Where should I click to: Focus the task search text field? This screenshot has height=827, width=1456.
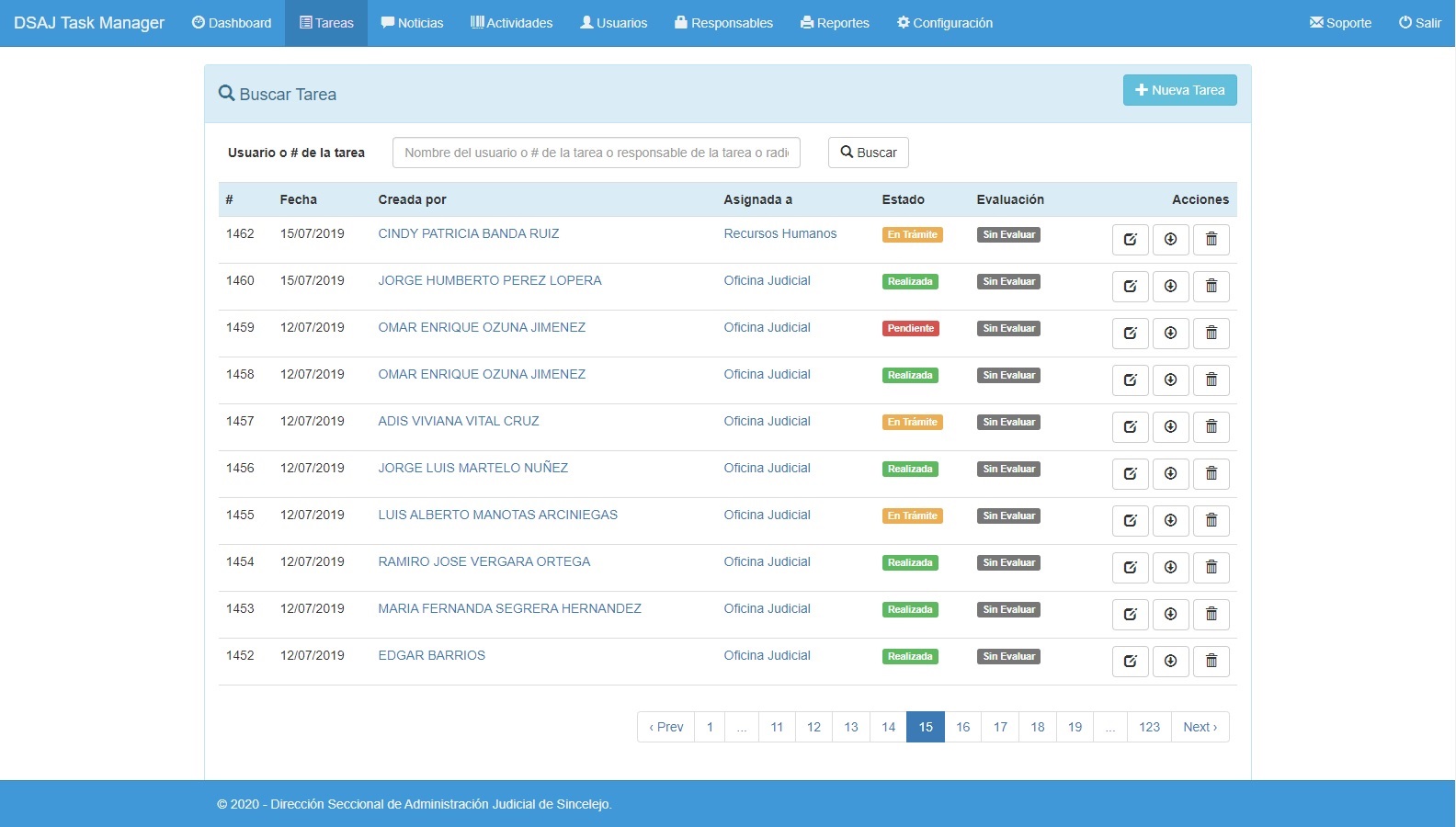[596, 153]
